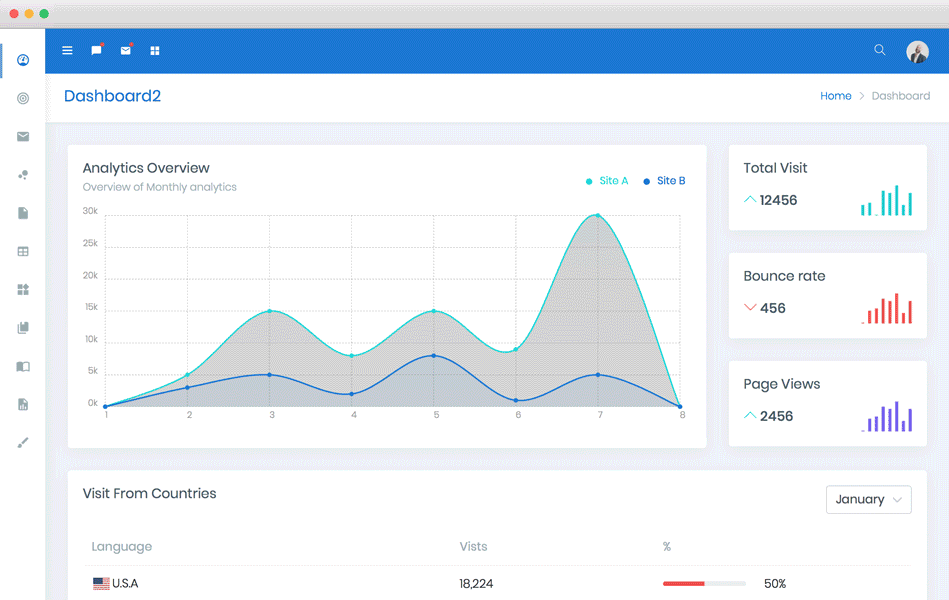Go to Home in the breadcrumb
949x600 pixels.
835,96
